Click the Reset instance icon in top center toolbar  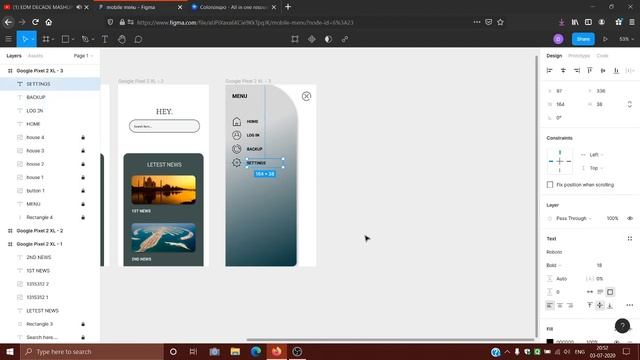coord(295,39)
